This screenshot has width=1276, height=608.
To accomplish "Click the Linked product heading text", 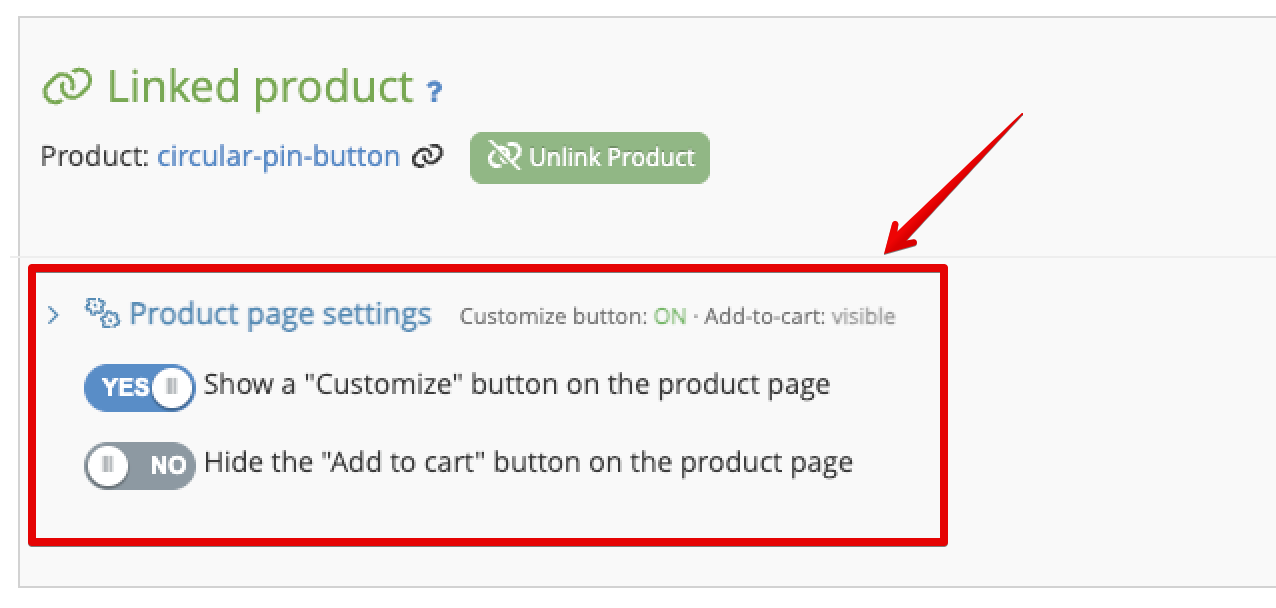I will pyautogui.click(x=260, y=87).
